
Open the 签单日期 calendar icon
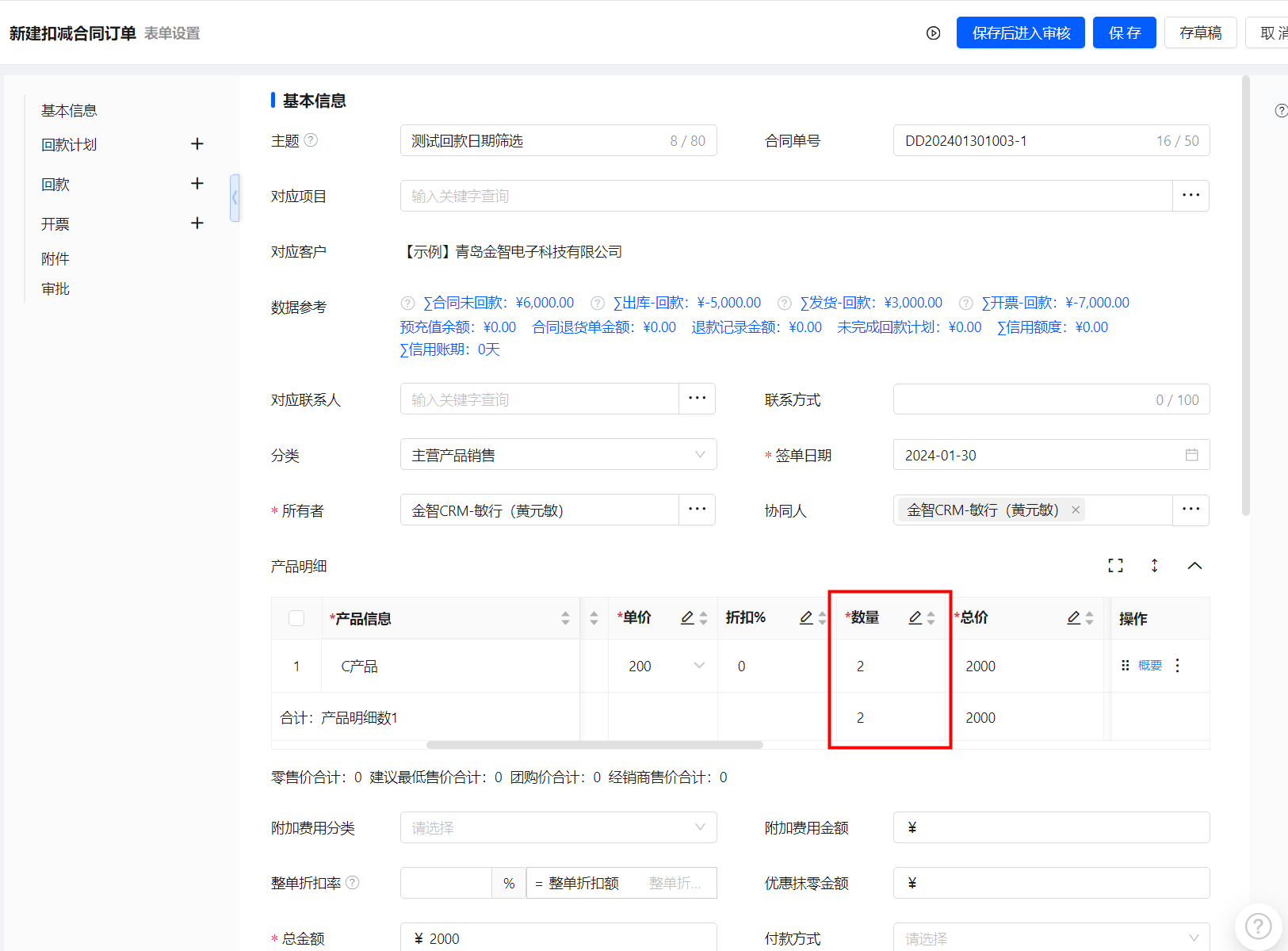[x=1191, y=454]
